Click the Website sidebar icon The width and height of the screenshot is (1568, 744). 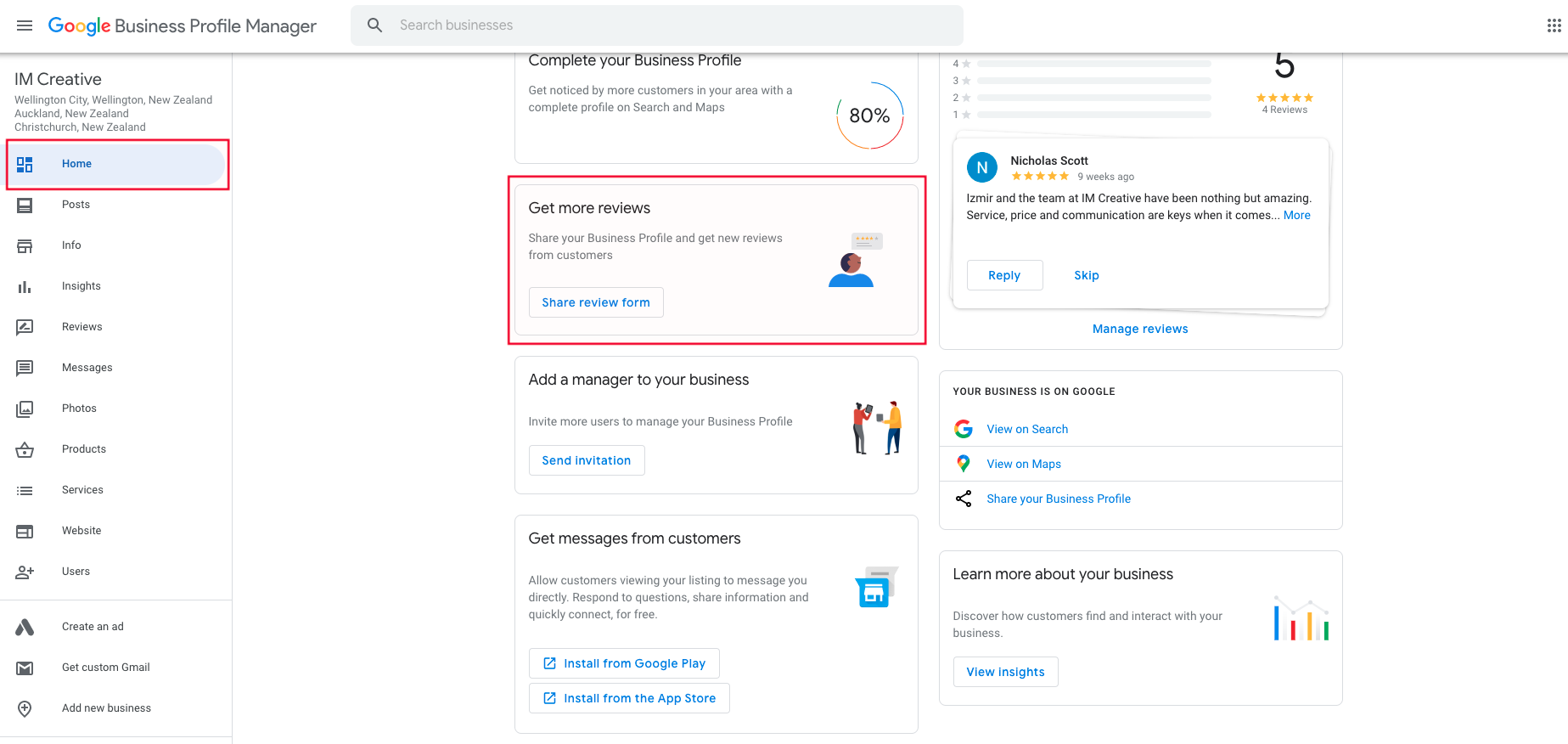(x=25, y=531)
